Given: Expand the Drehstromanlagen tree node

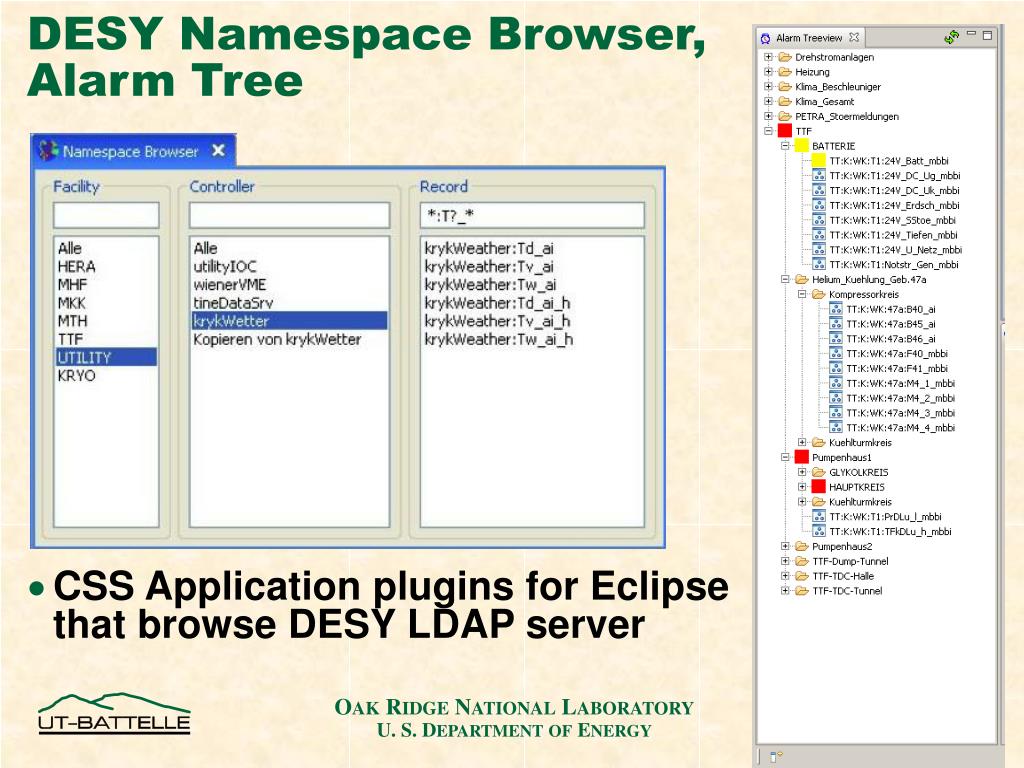Looking at the screenshot, I should pos(769,57).
